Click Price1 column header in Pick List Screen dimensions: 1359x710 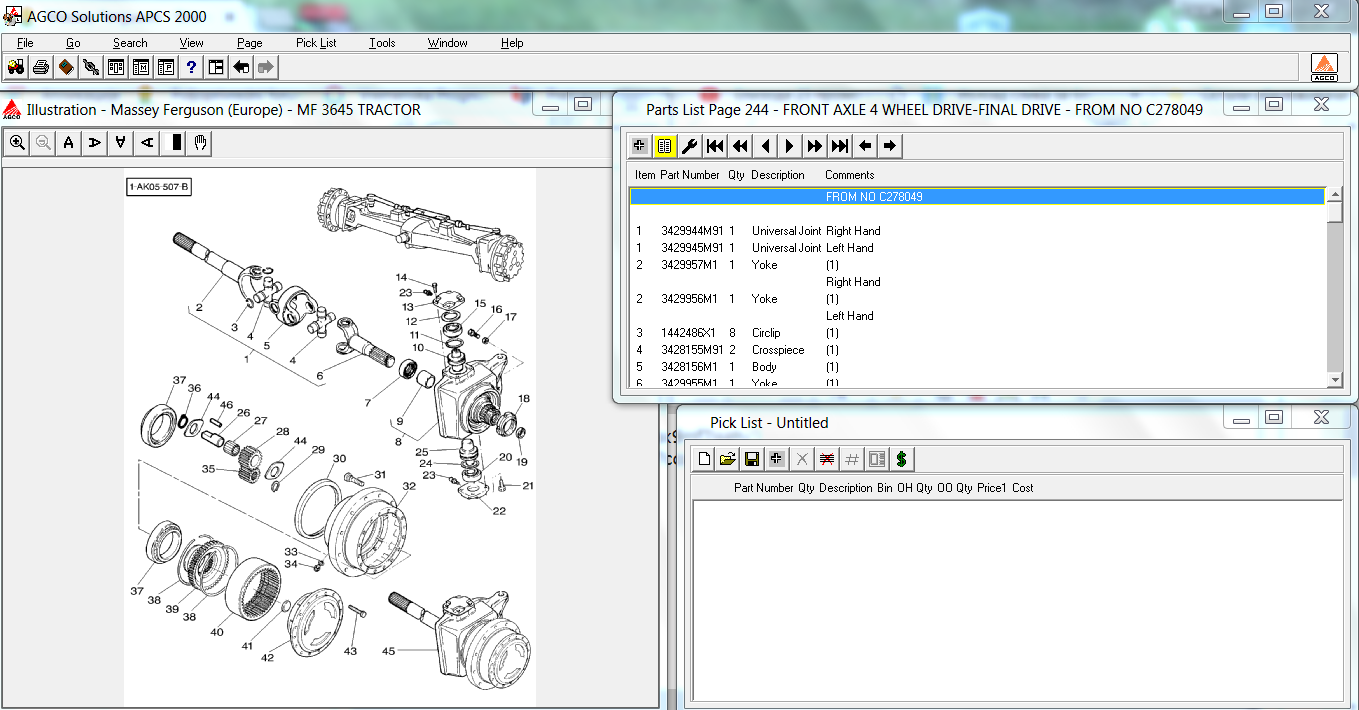992,488
